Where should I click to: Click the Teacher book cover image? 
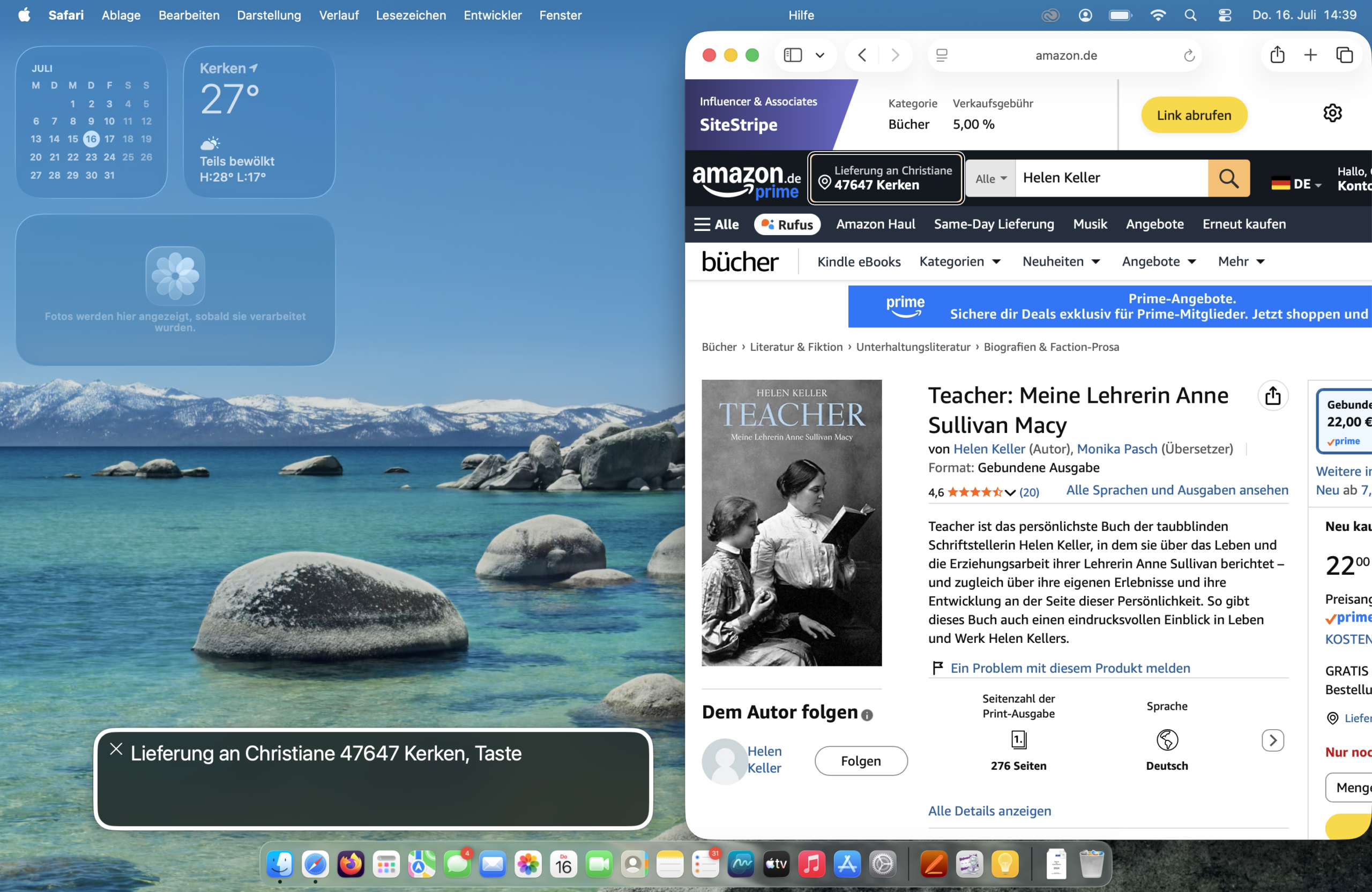click(792, 523)
